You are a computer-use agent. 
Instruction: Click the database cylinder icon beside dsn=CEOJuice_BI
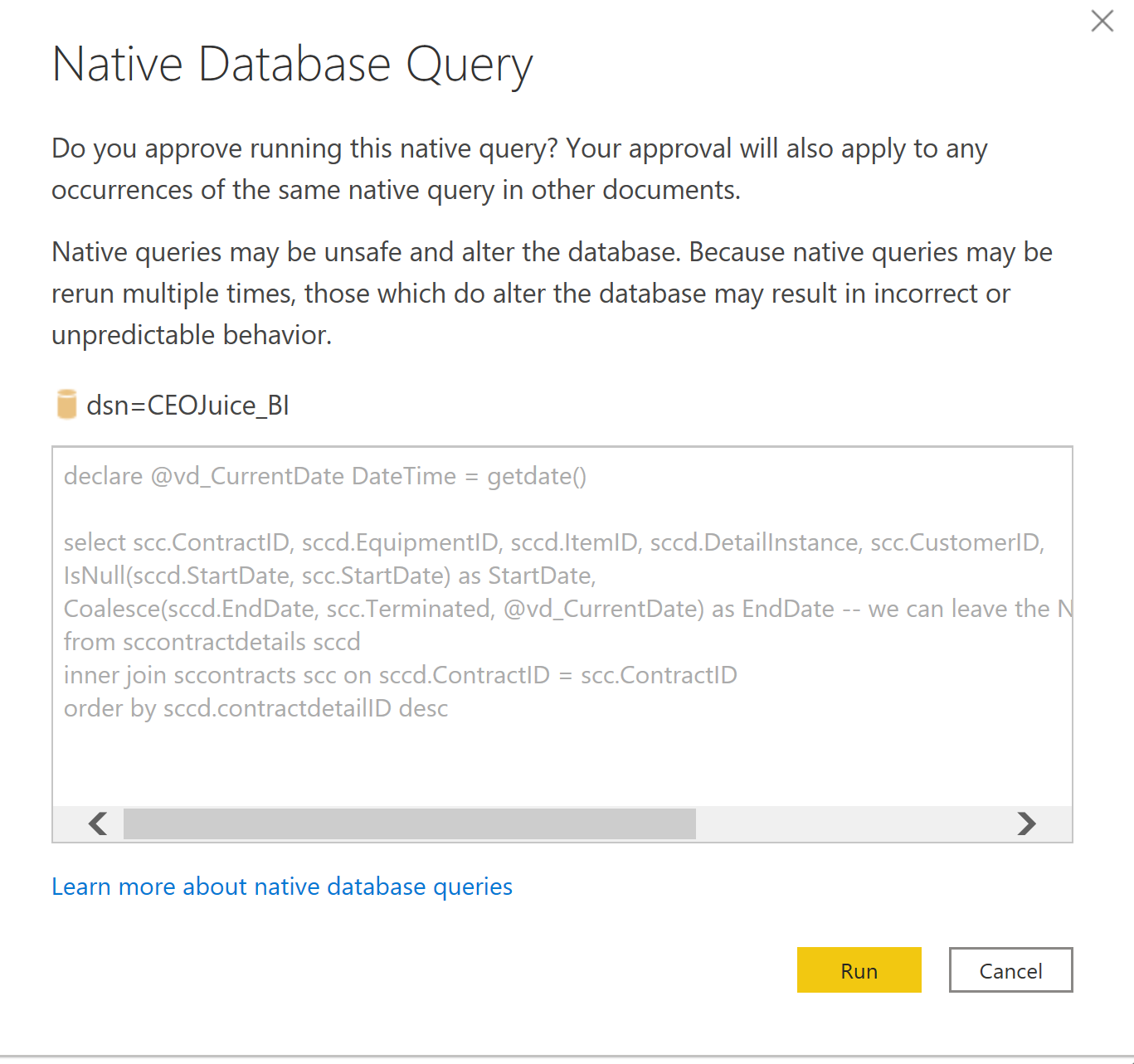pyautogui.click(x=66, y=405)
